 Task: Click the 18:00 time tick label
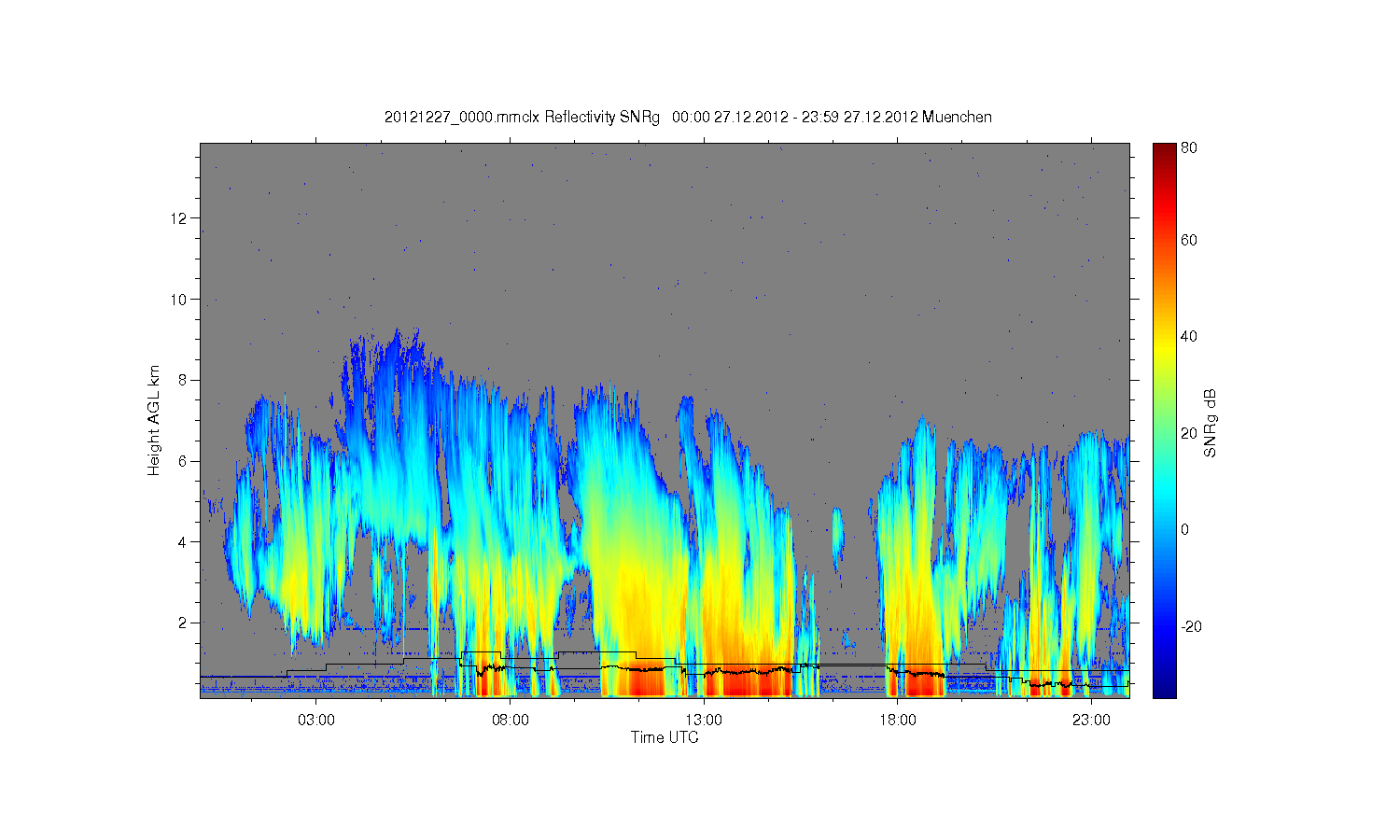tap(897, 720)
